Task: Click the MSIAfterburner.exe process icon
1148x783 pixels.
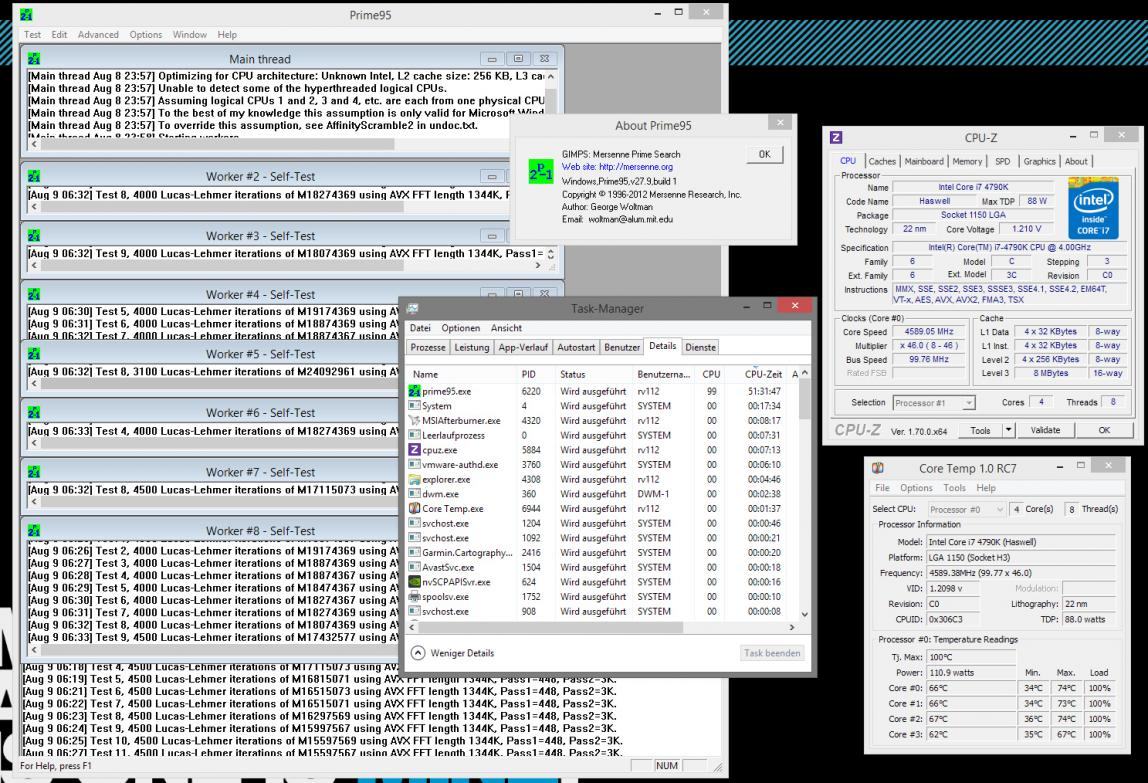Action: pos(414,420)
